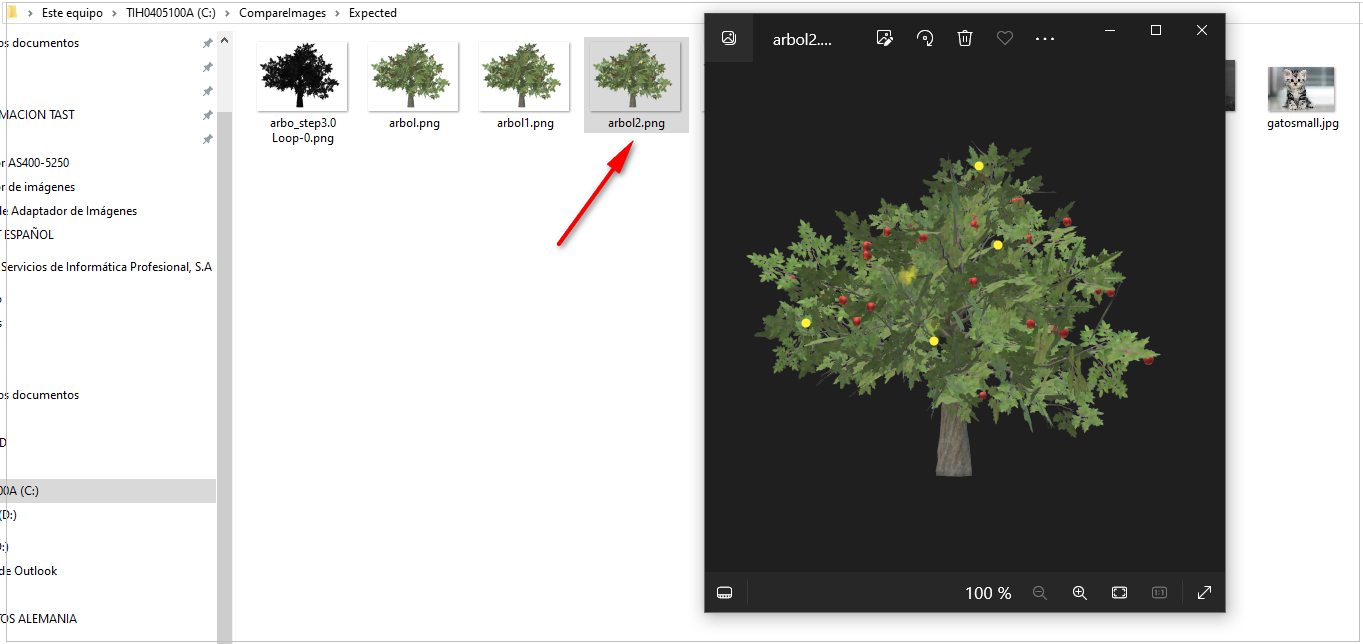Open the gatosmall.jpg cat image
1363x644 pixels.
[x=1300, y=90]
